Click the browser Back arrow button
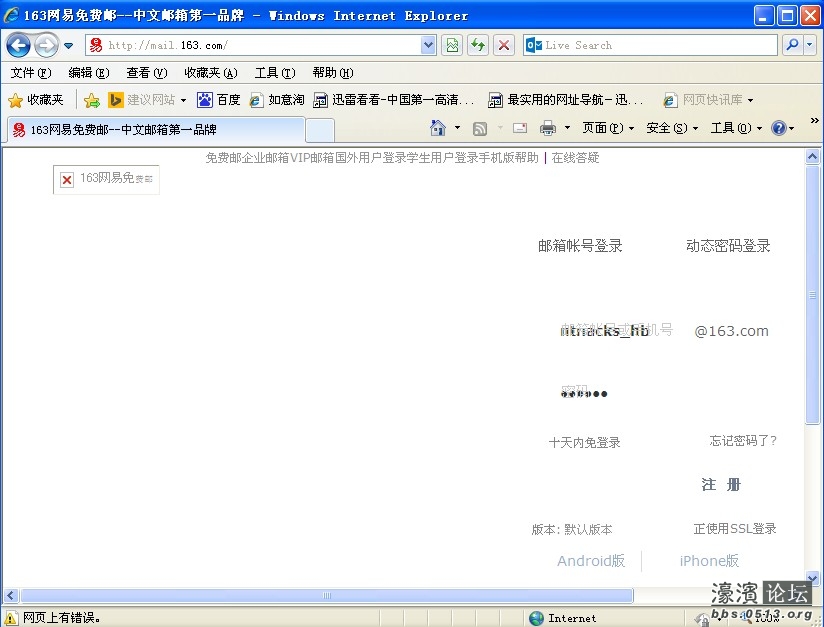Viewport: 824px width, 627px height. tap(18, 45)
